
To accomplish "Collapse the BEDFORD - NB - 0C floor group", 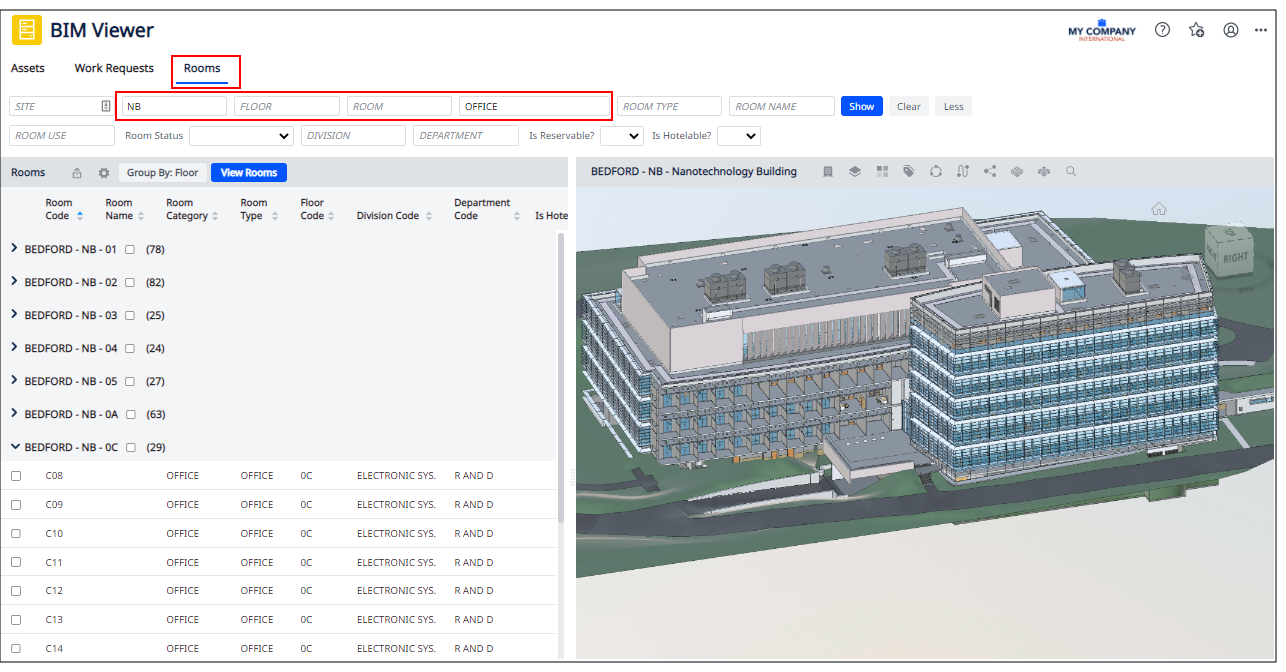I will pyautogui.click(x=14, y=447).
